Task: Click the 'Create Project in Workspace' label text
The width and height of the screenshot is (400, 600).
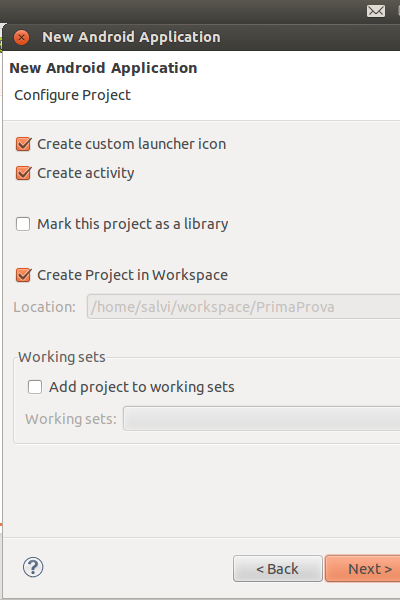Action: (x=132, y=275)
